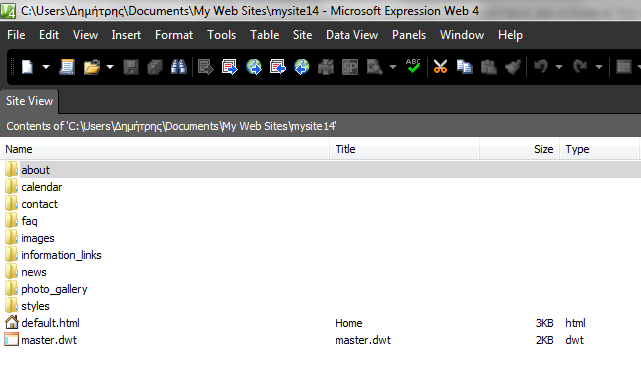Viewport: 641px width, 371px height.
Task: Expand the Open folder dropdown arrow
Action: tap(110, 67)
